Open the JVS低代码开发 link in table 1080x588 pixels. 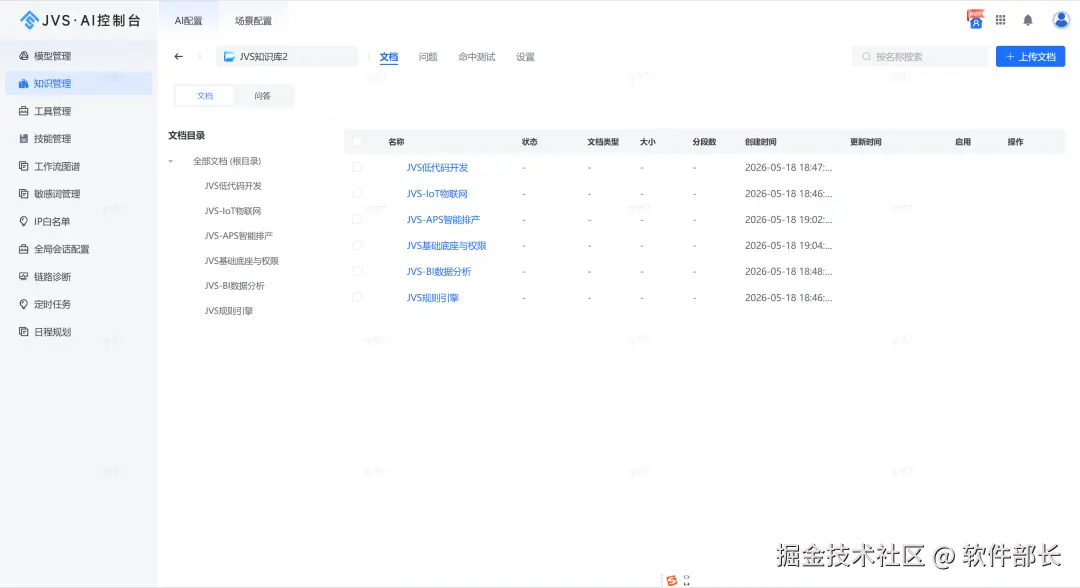coord(437,167)
